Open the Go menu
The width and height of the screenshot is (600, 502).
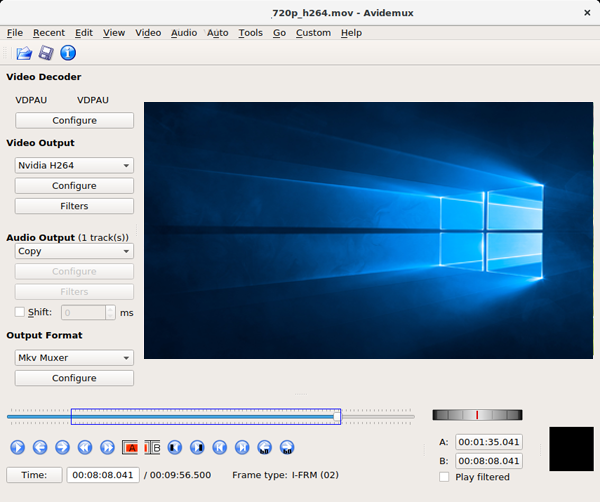pos(279,33)
